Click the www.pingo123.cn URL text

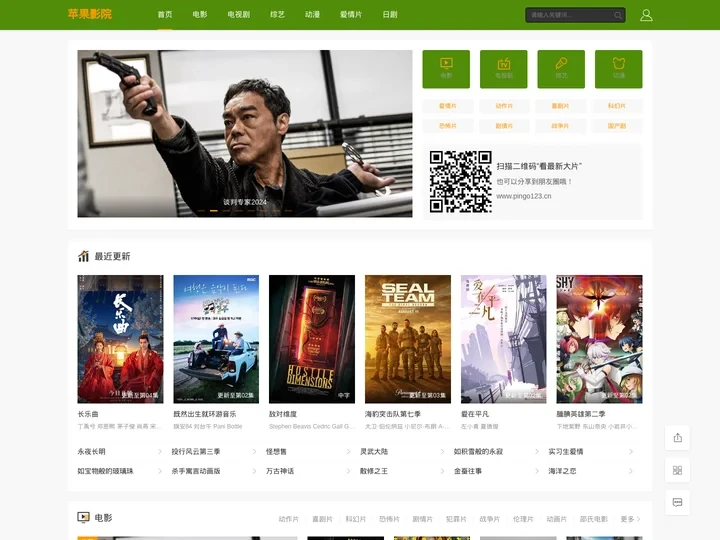click(523, 196)
